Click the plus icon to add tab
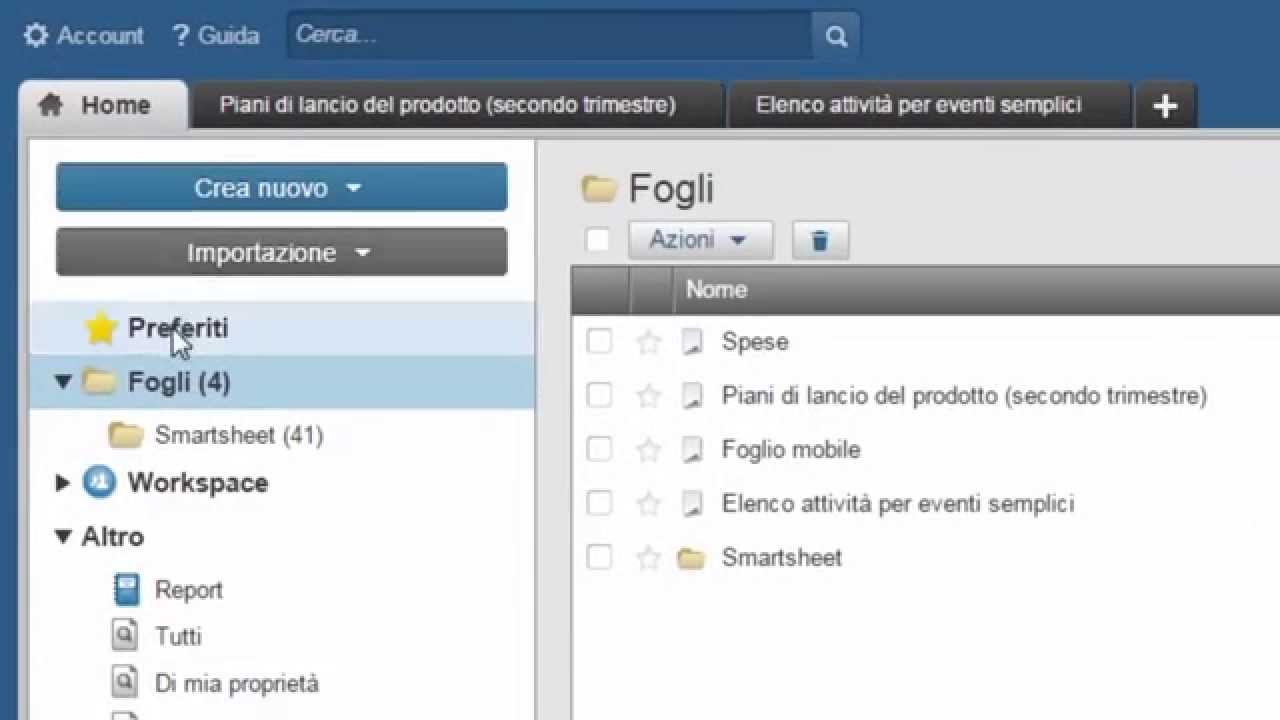1280x720 pixels. [x=1165, y=106]
